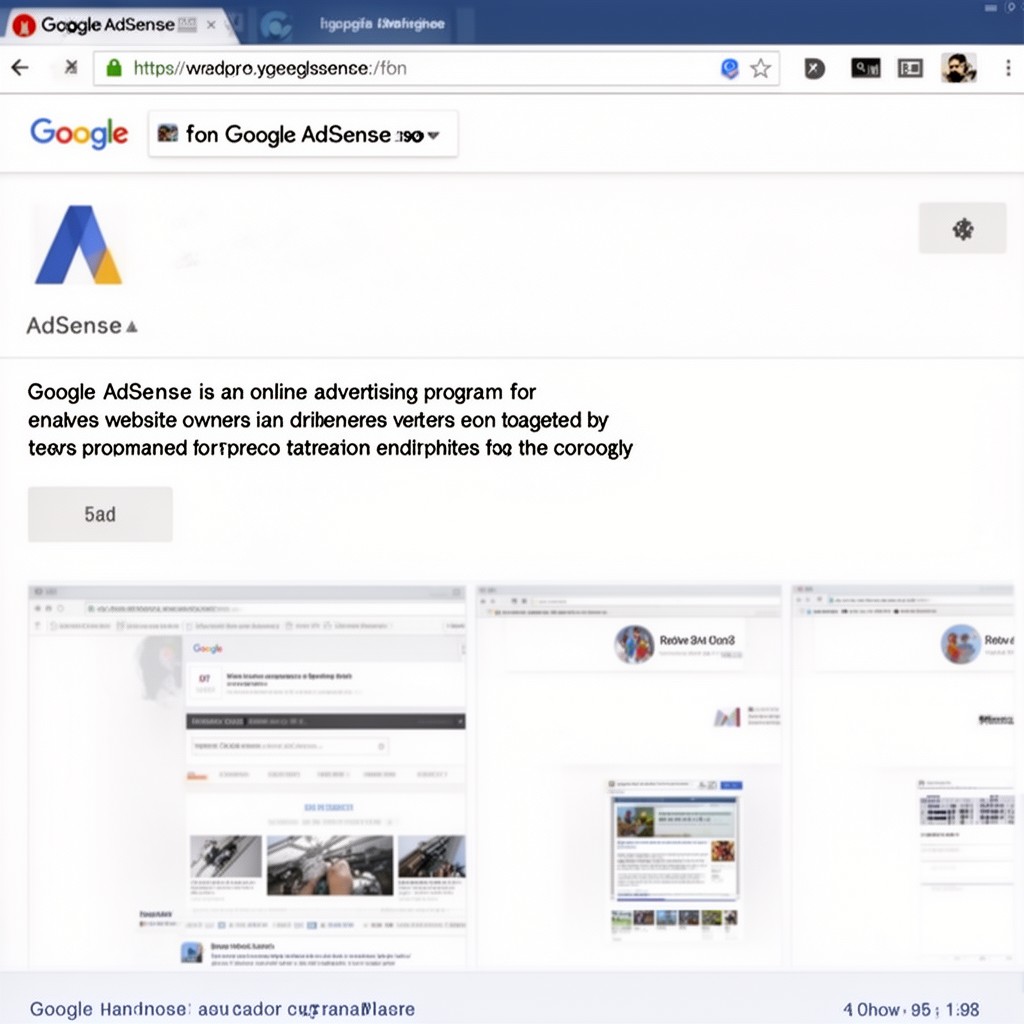Click the 5ad button
1024x1024 pixels.
coord(100,514)
